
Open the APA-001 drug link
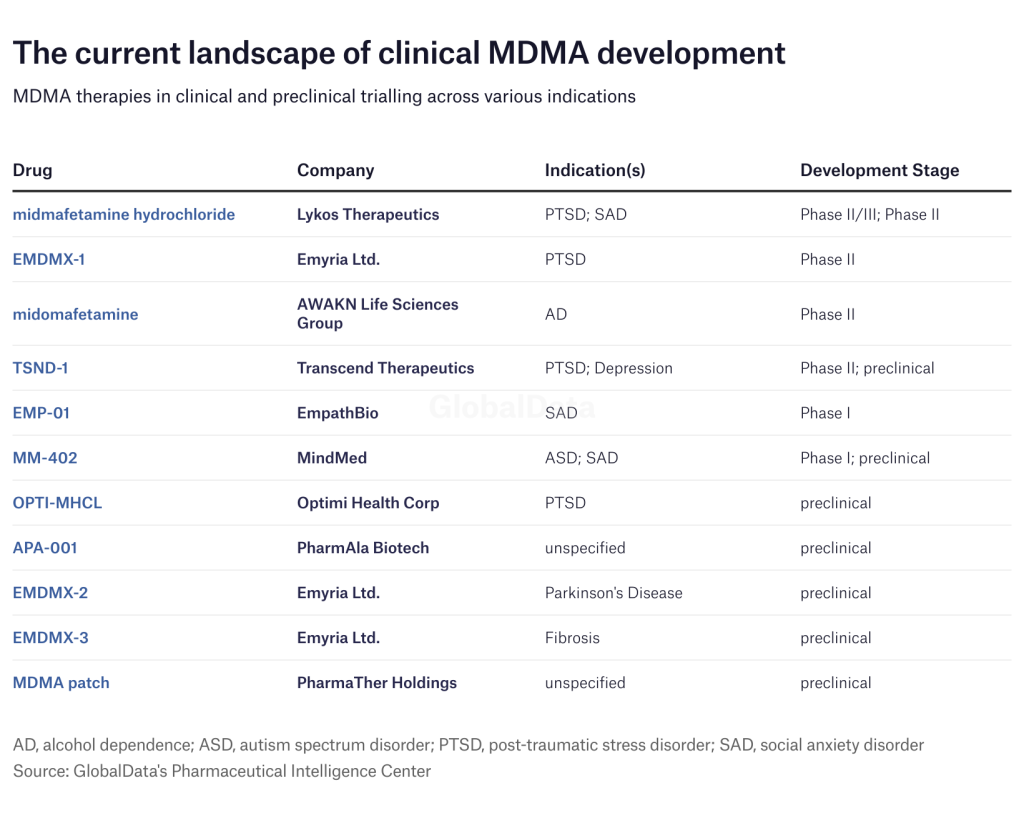pos(45,548)
